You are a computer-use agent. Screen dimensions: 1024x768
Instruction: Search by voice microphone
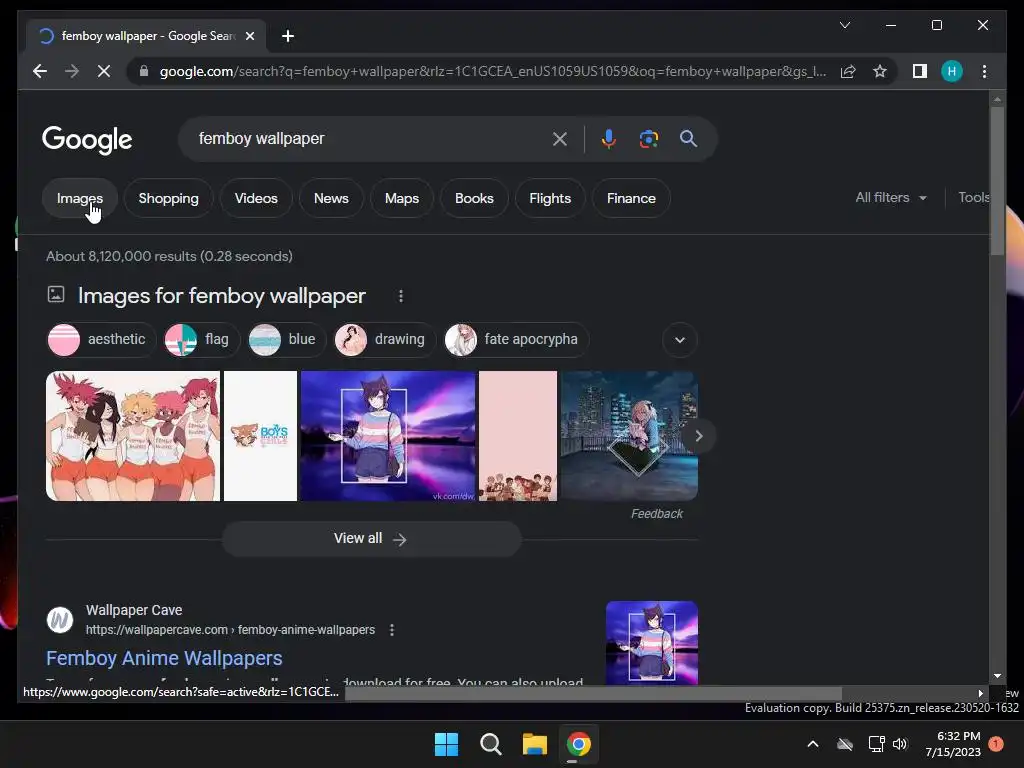(608, 138)
